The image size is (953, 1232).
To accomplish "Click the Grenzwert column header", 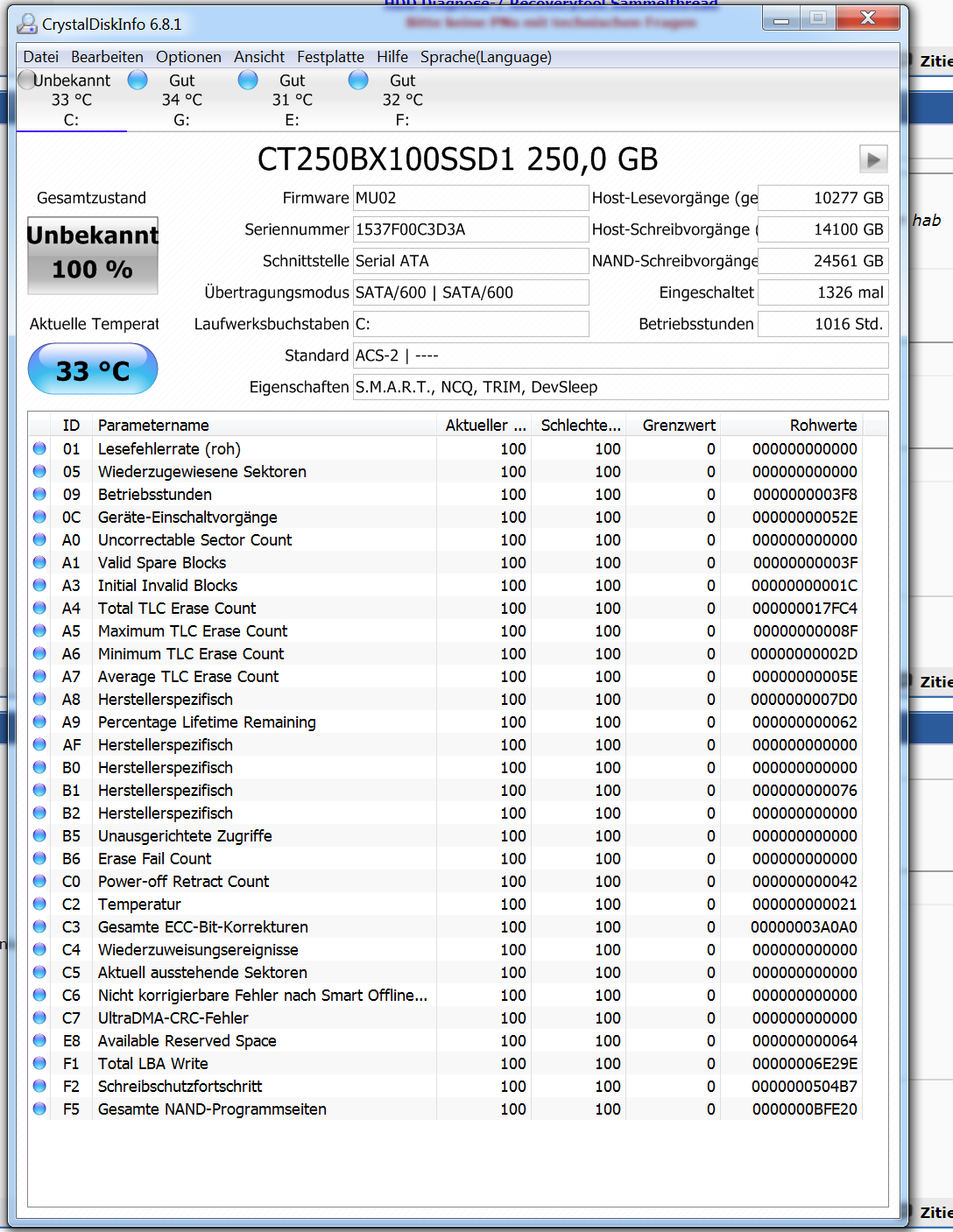I will pyautogui.click(x=674, y=425).
